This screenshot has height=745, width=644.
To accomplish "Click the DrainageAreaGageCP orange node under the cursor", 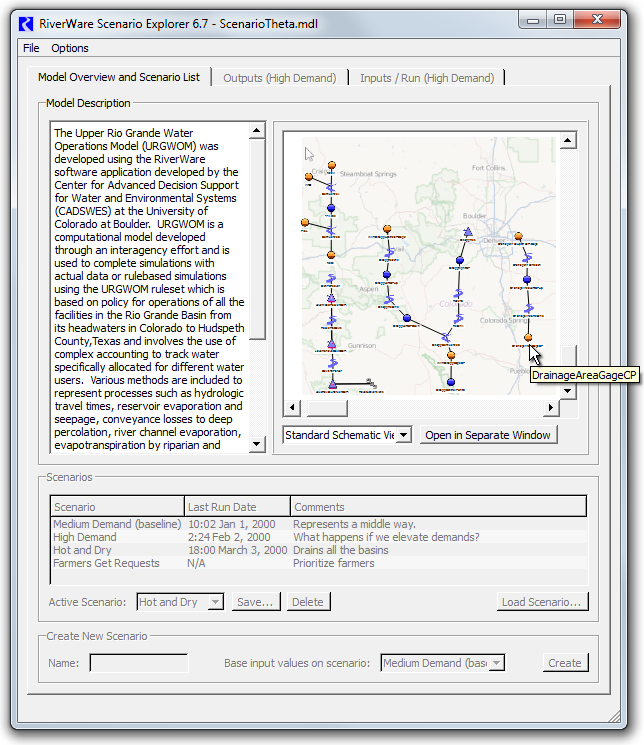I will pos(528,337).
